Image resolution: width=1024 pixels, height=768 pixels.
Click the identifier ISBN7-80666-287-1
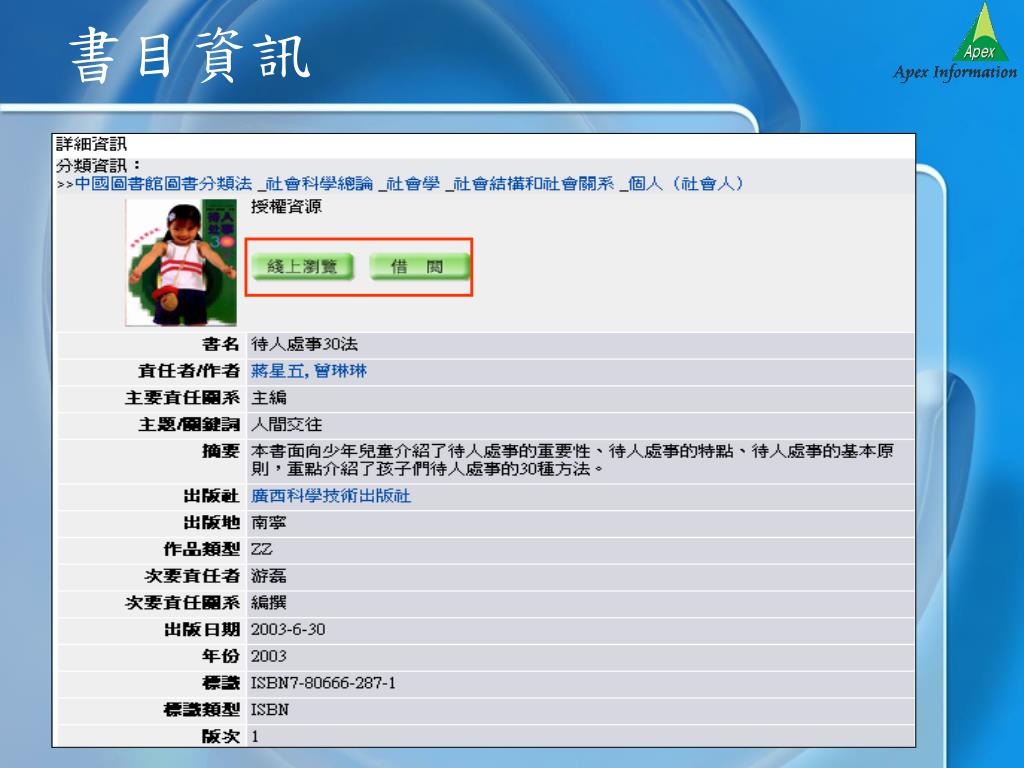click(x=323, y=683)
